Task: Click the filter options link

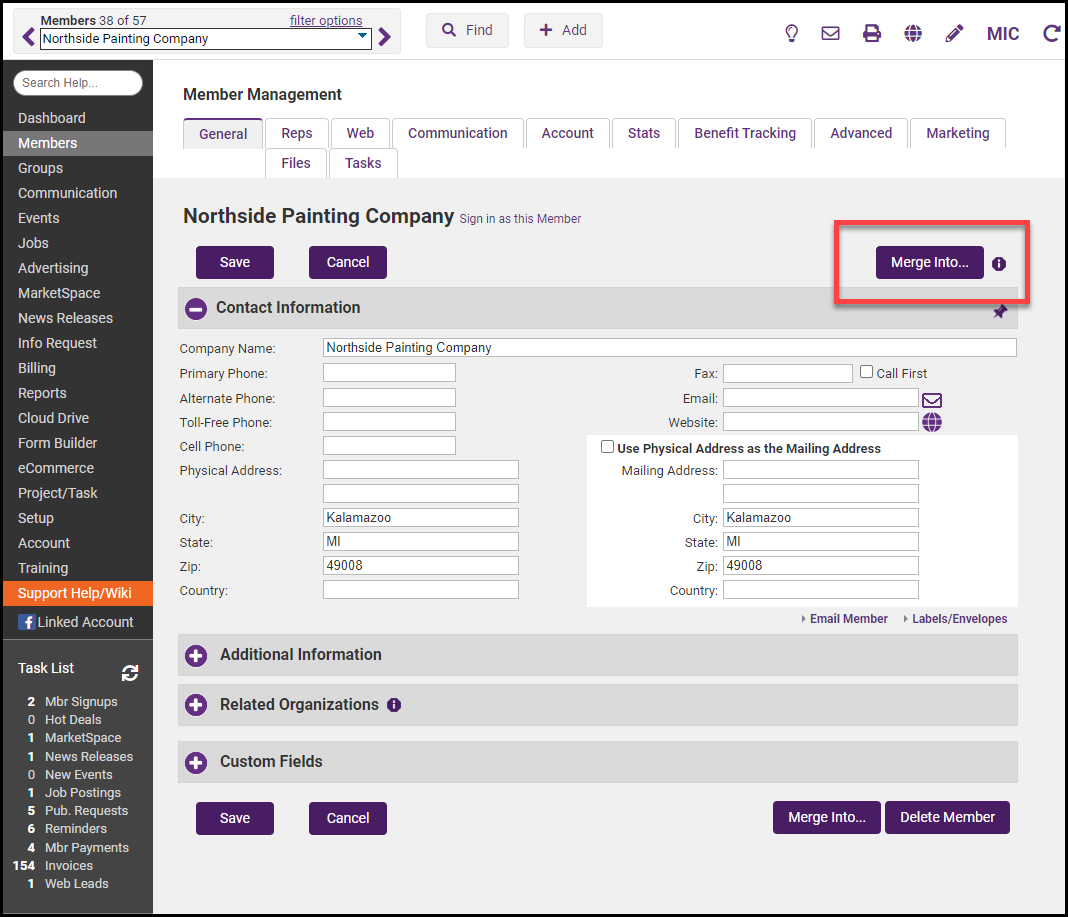Action: pyautogui.click(x=326, y=20)
